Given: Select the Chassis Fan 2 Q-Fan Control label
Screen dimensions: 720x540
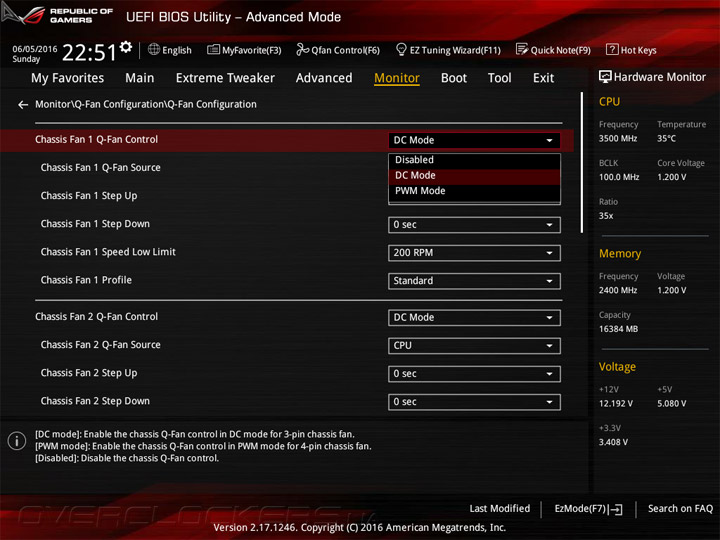Looking at the screenshot, I should [x=96, y=317].
